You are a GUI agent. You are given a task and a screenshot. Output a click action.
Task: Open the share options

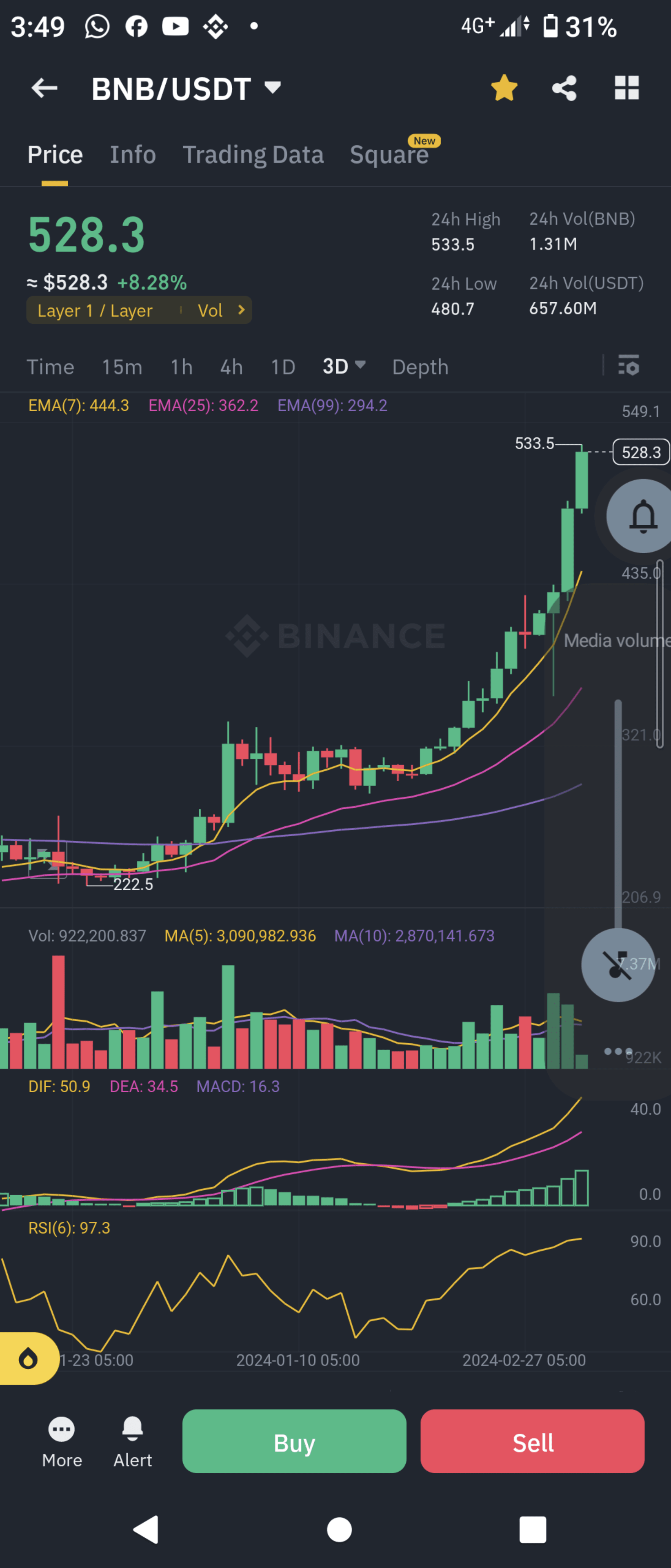pos(563,88)
